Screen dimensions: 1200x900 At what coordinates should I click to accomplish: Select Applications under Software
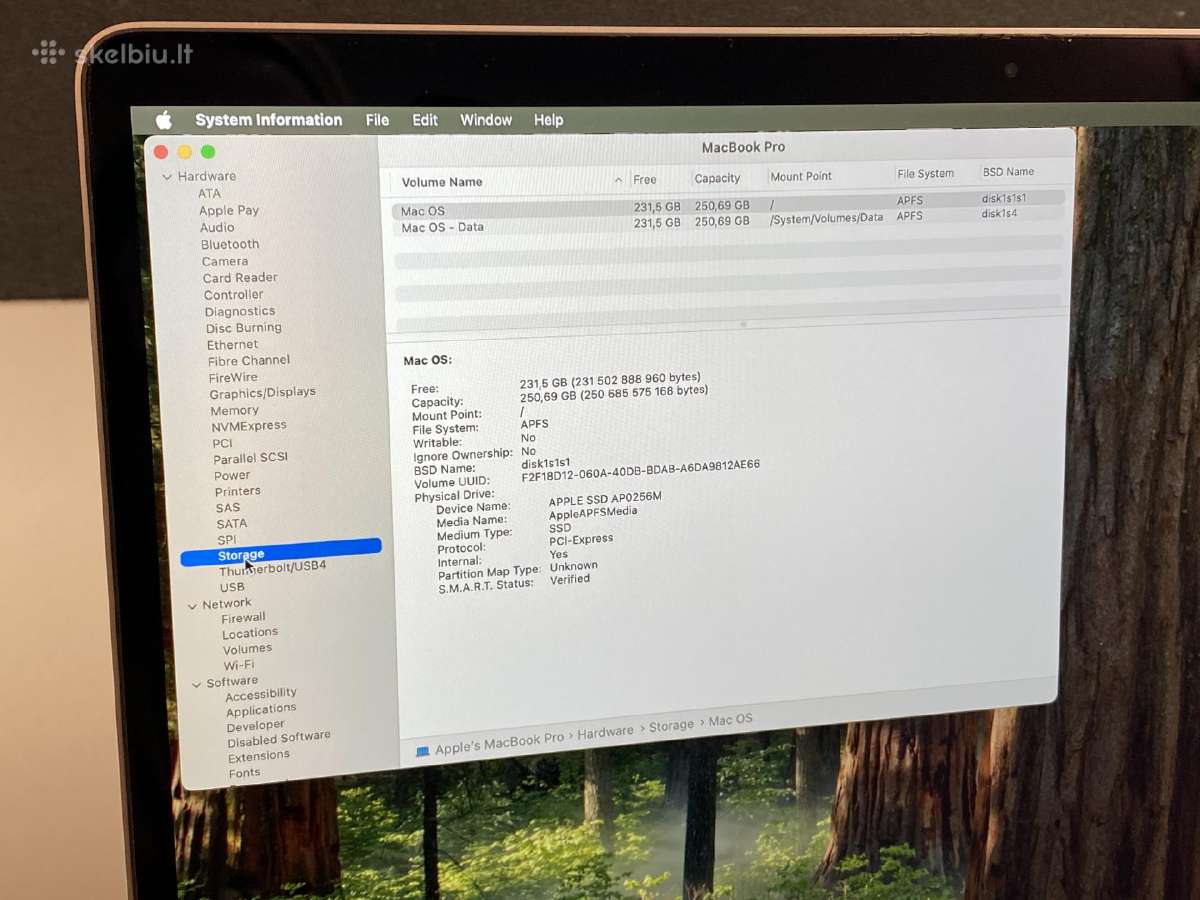click(x=261, y=710)
